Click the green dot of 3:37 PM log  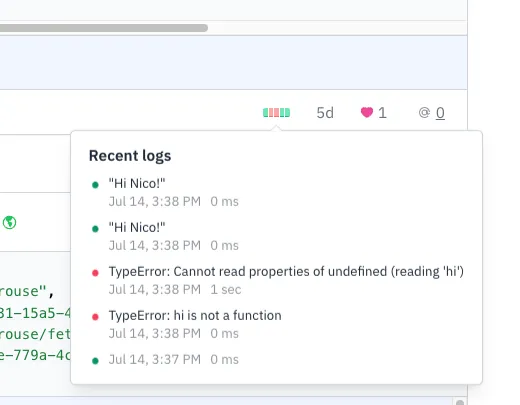tap(95, 361)
